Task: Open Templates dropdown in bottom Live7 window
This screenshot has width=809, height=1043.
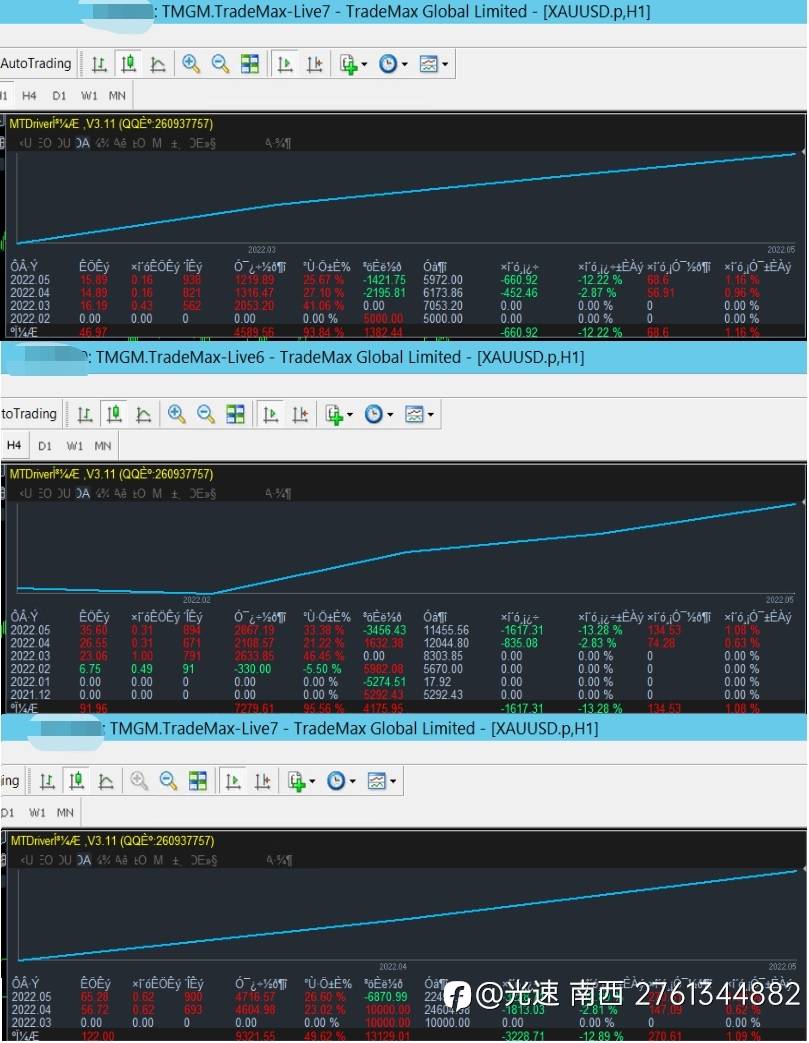Action: click(381, 780)
